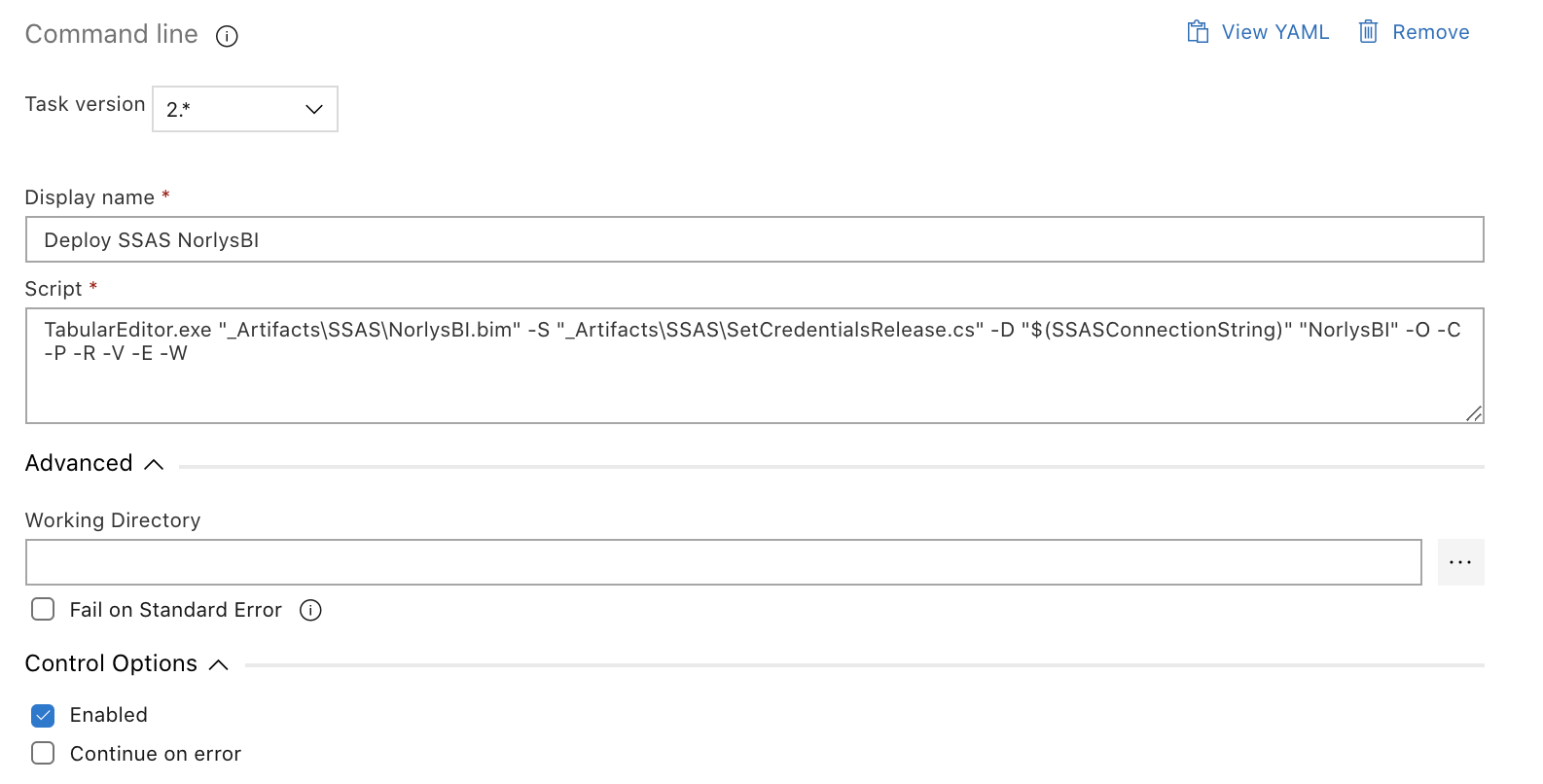Click the View YAML clipboard icon

click(x=1196, y=31)
